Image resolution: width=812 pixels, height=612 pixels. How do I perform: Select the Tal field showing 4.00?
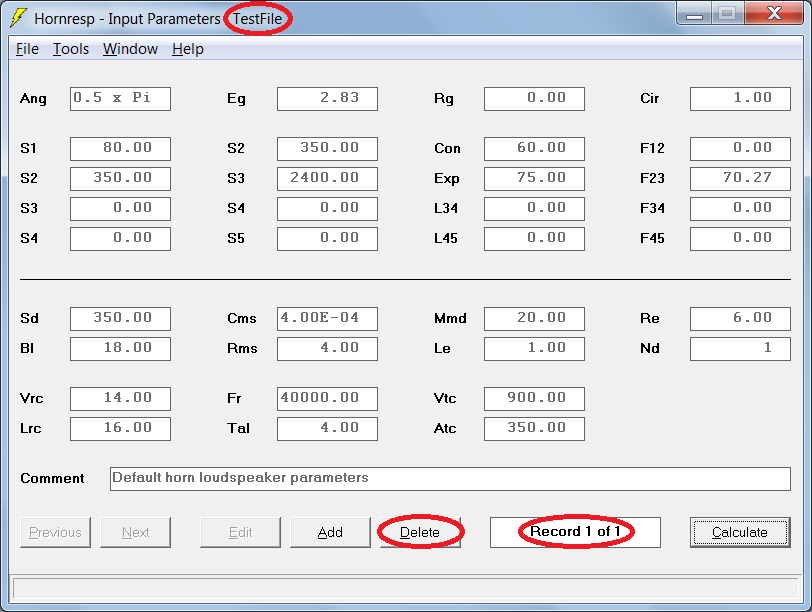point(327,429)
